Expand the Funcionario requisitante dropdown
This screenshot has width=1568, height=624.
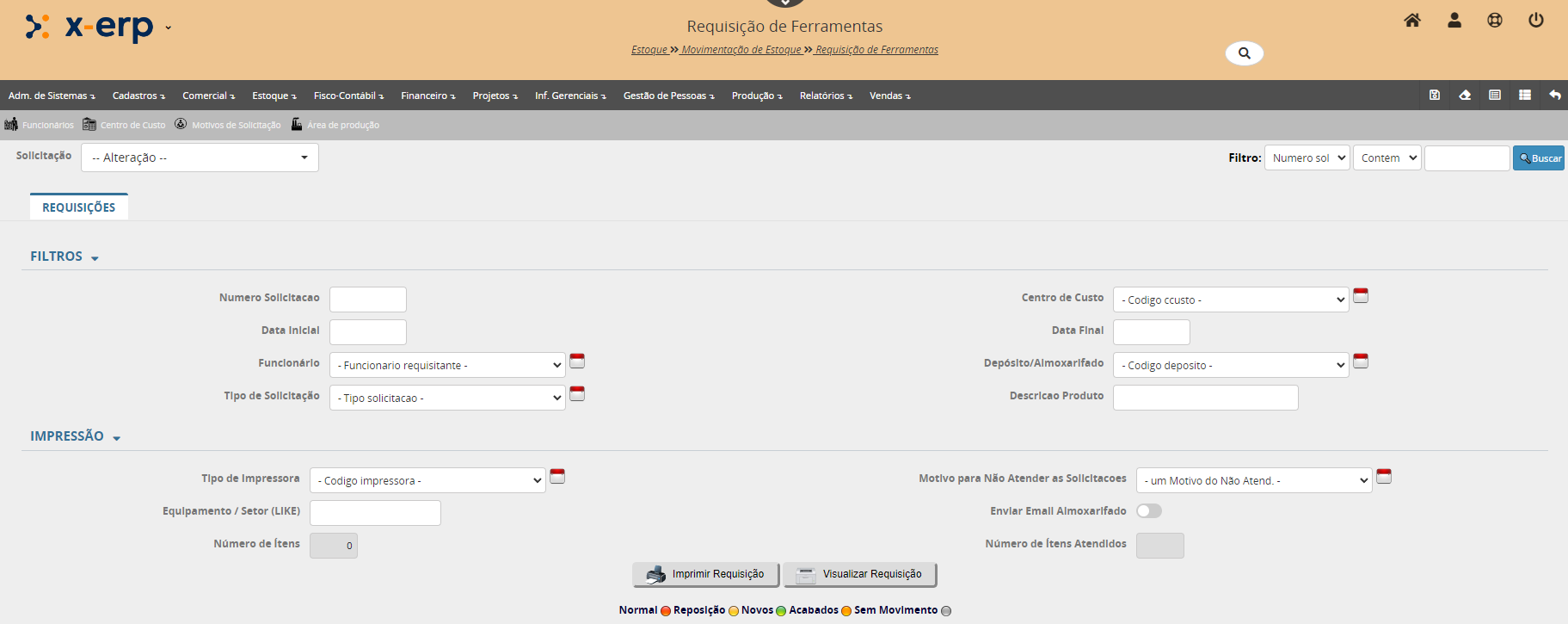(x=446, y=366)
